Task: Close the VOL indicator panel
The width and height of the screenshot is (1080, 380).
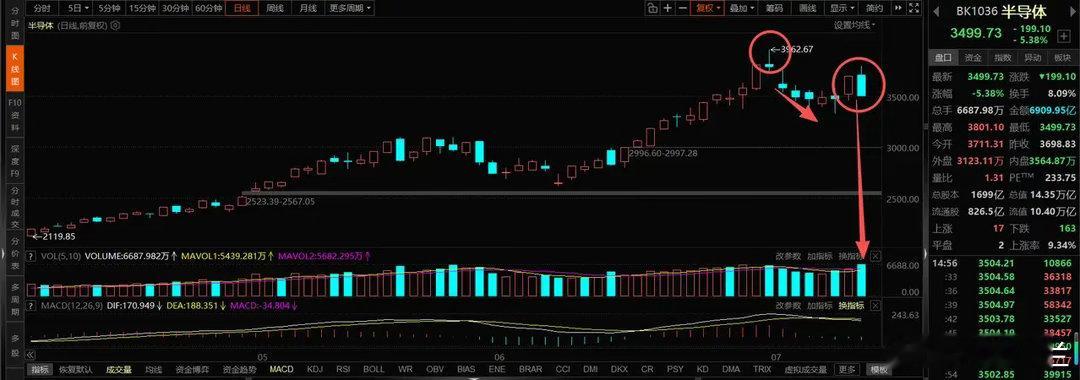Action: point(875,256)
